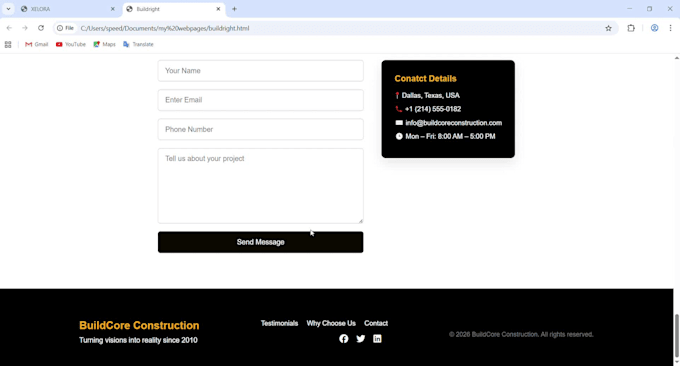
Task: Switch to the XELORA tab
Action: click(68, 9)
